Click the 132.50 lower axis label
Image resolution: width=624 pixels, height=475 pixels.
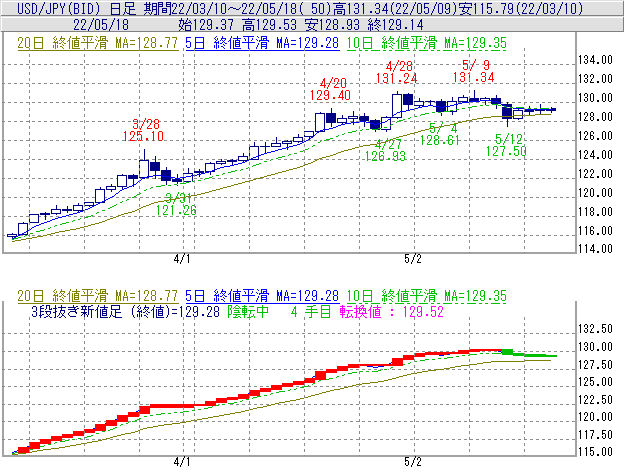point(595,329)
